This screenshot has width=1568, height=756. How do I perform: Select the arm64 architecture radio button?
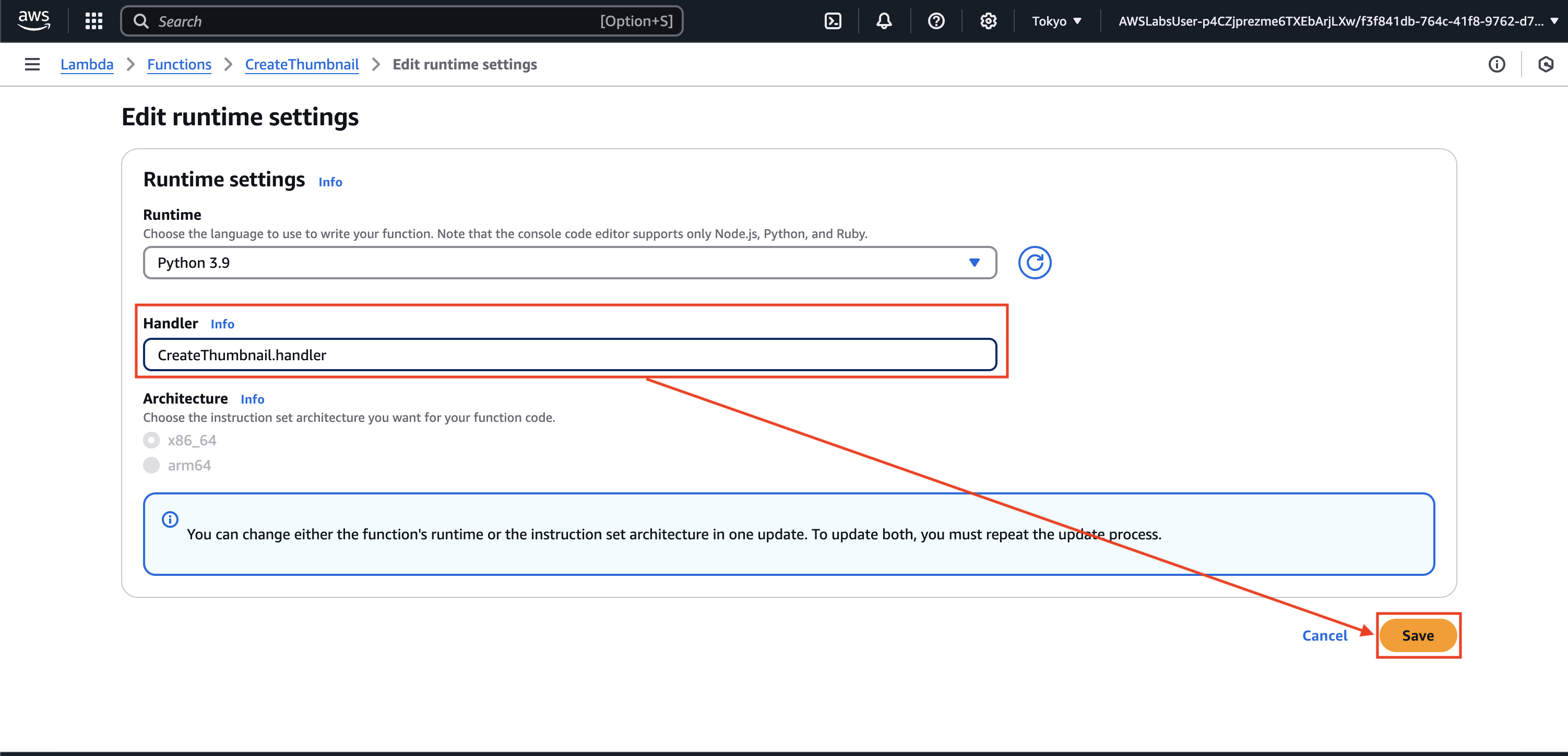pos(151,465)
